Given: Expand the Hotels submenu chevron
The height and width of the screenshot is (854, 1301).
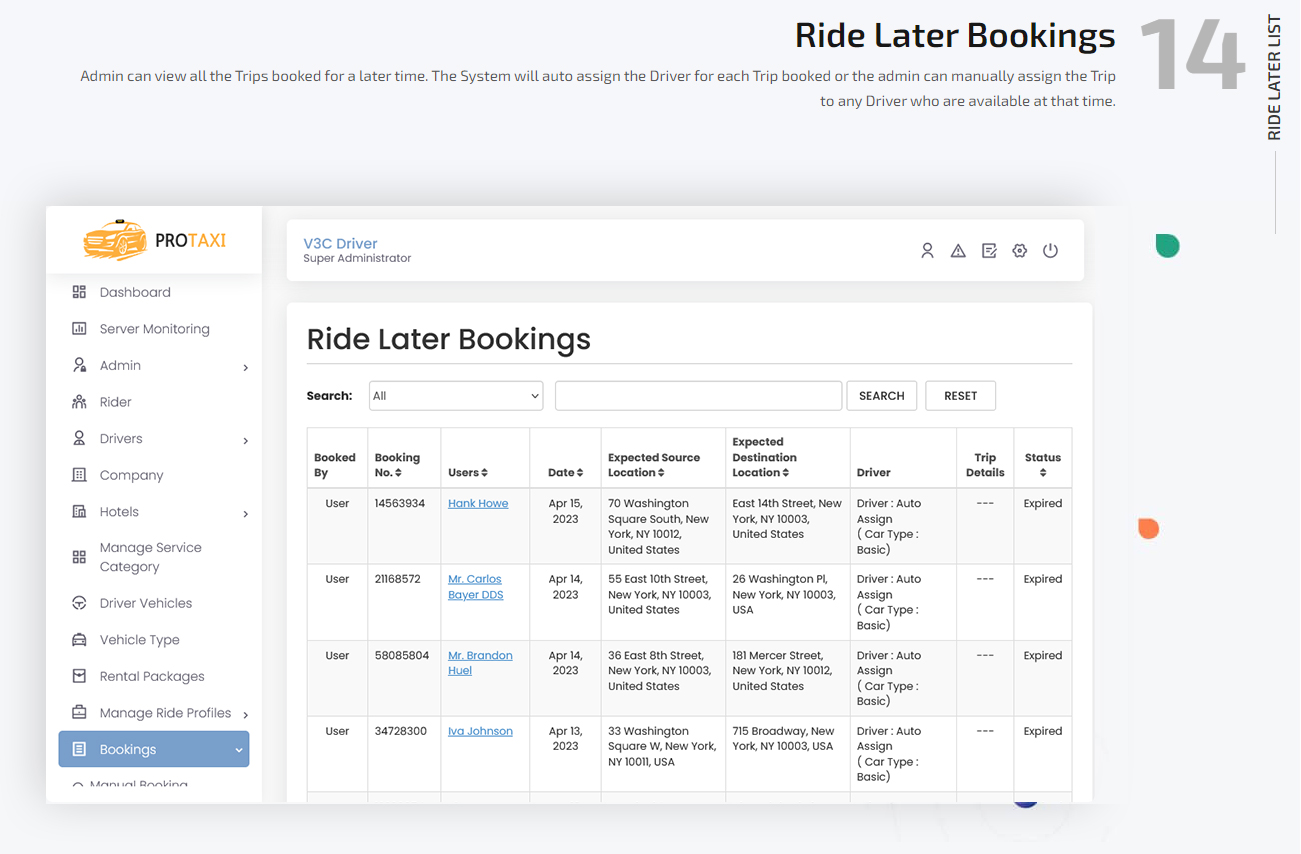Looking at the screenshot, I should pos(246,514).
